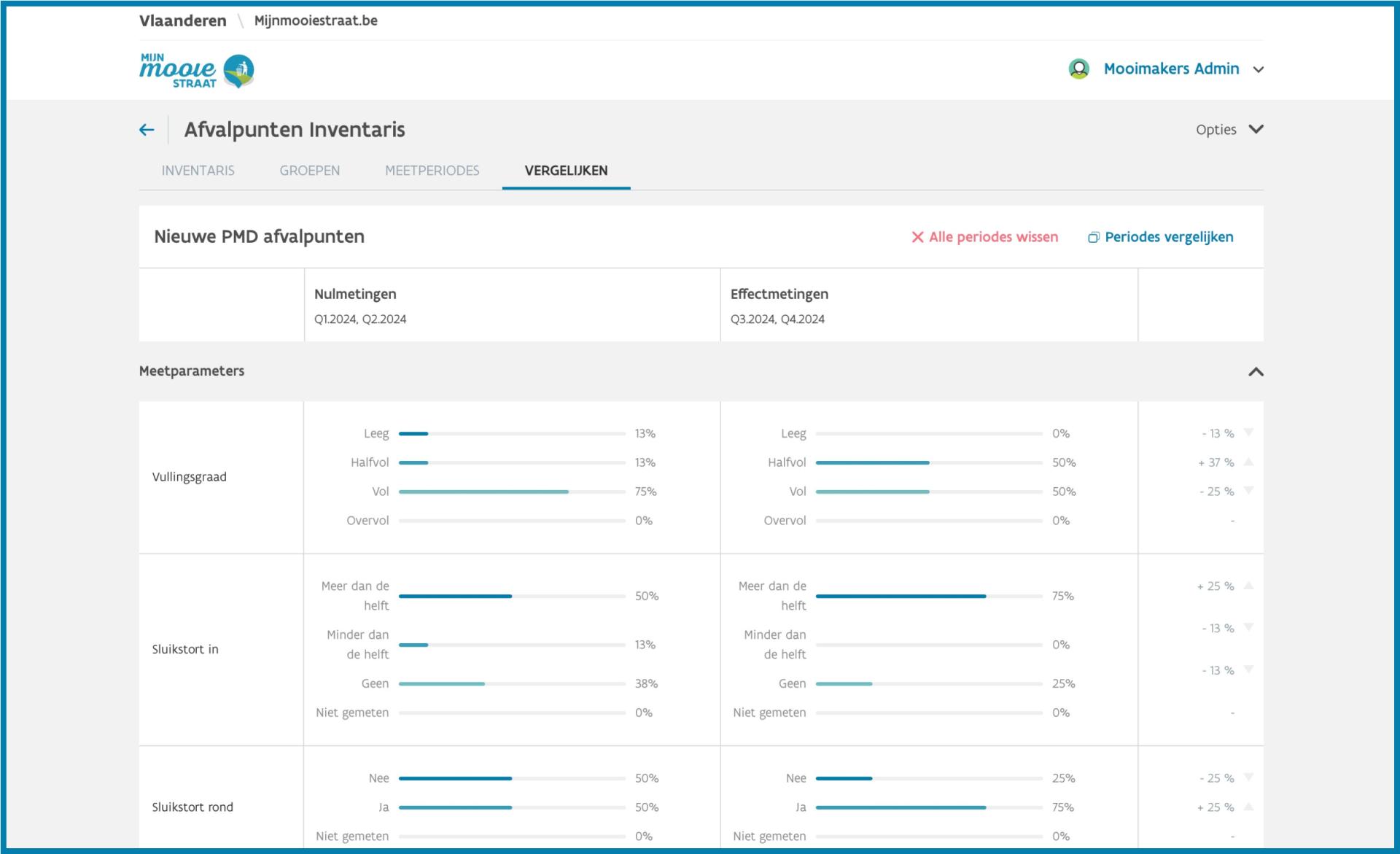Screen dimensions: 1400x854
Task: Select the Sluikstort in row label
Action: coord(185,649)
